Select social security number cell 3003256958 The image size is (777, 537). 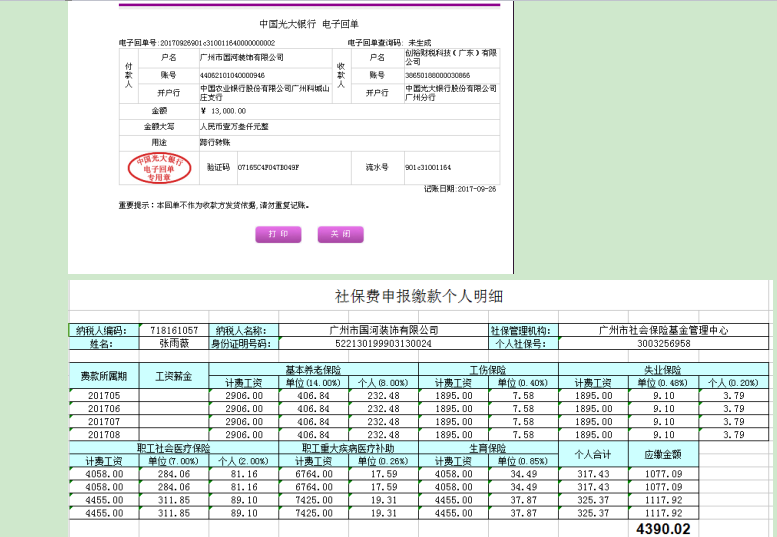(x=664, y=343)
